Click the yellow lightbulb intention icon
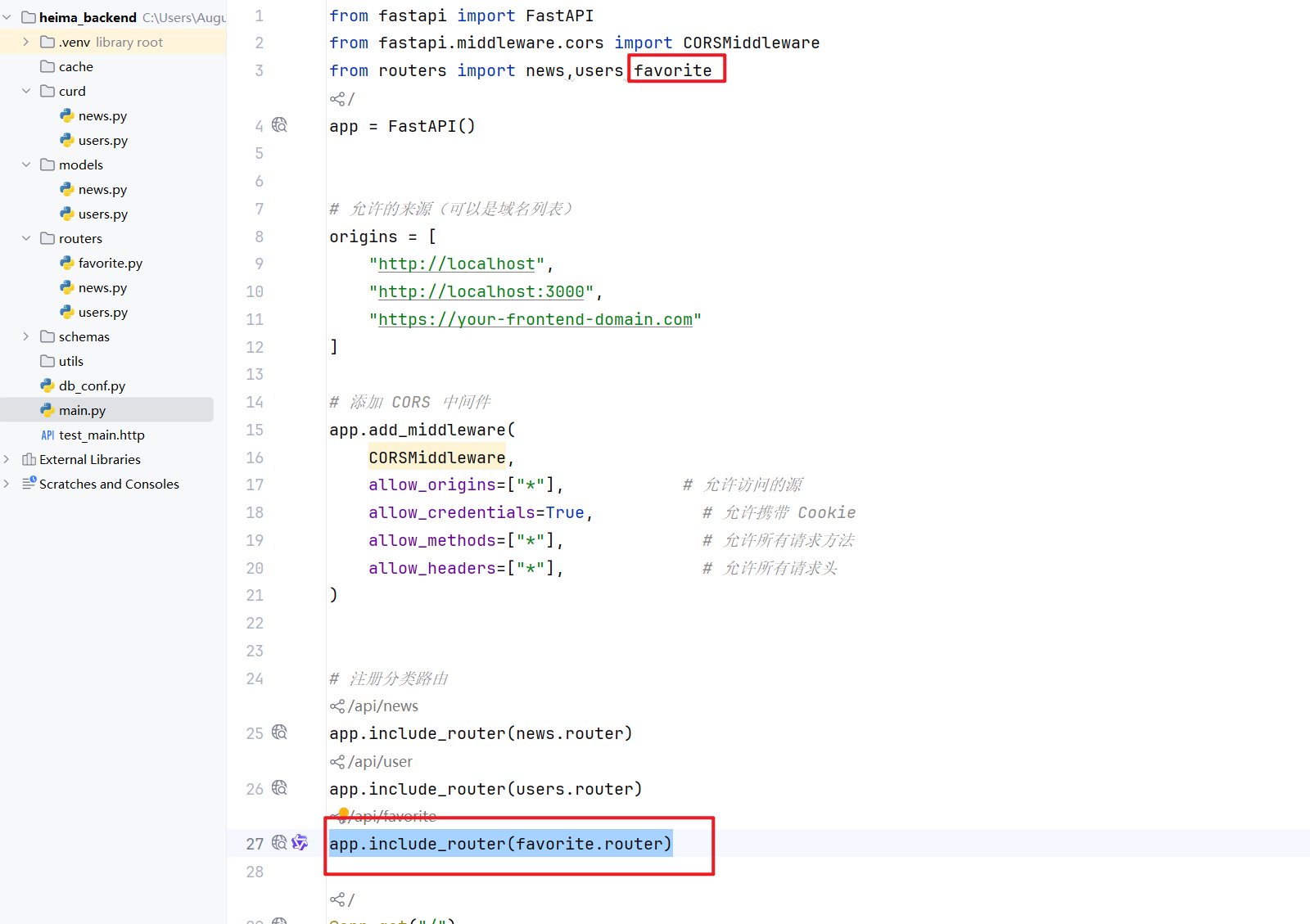This screenshot has width=1310, height=924. 343,814
